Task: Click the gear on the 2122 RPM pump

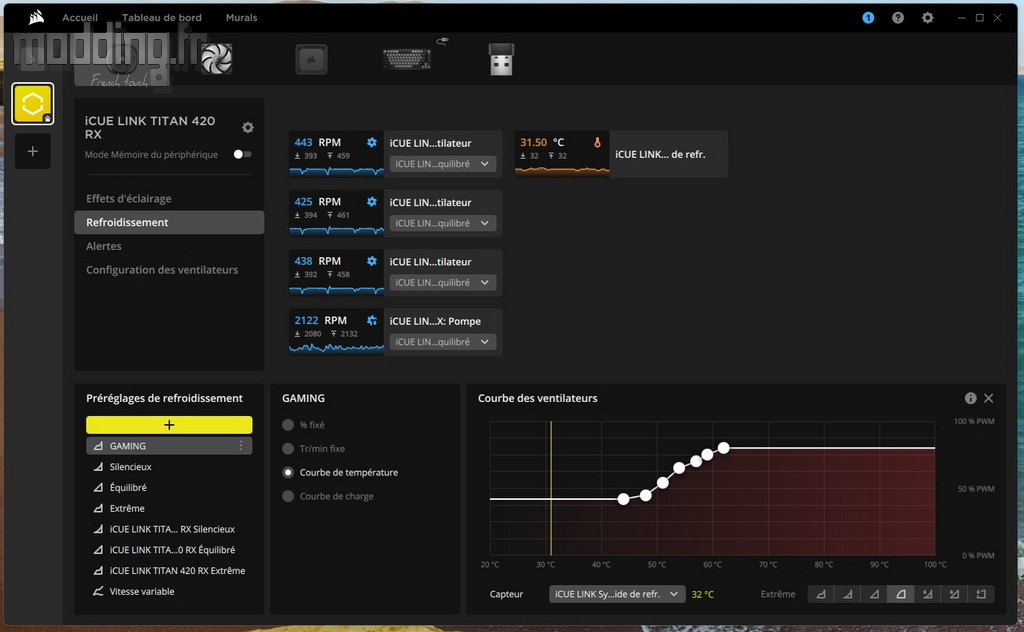Action: 372,321
